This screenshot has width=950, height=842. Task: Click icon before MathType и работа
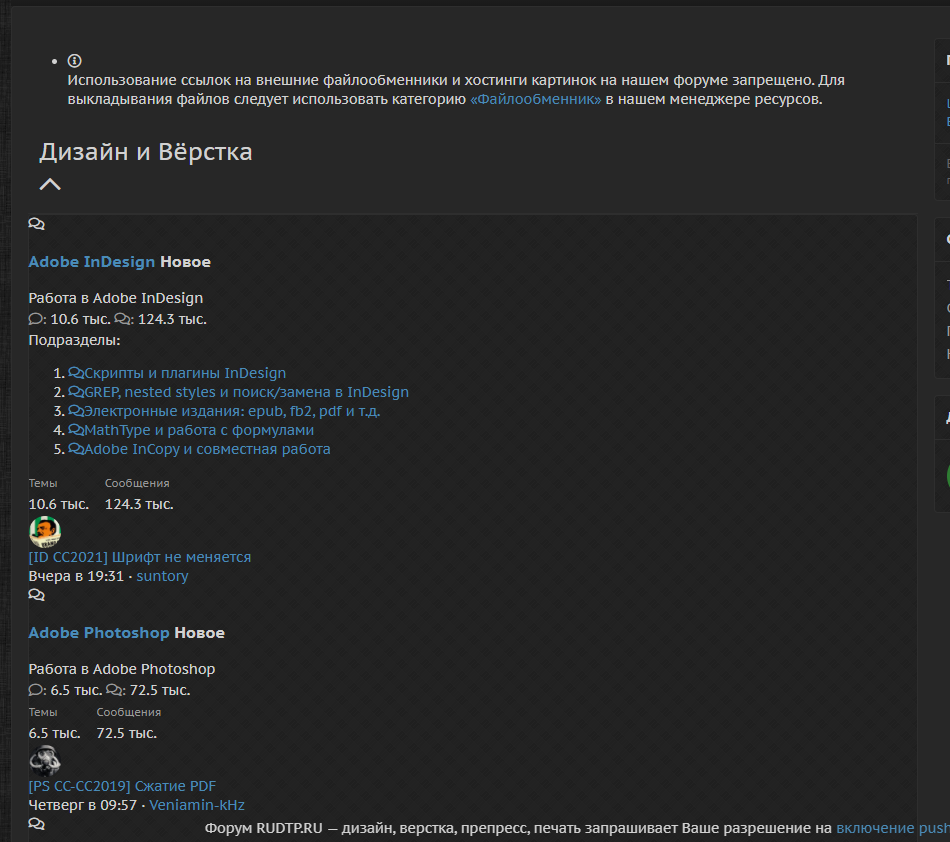click(x=76, y=429)
